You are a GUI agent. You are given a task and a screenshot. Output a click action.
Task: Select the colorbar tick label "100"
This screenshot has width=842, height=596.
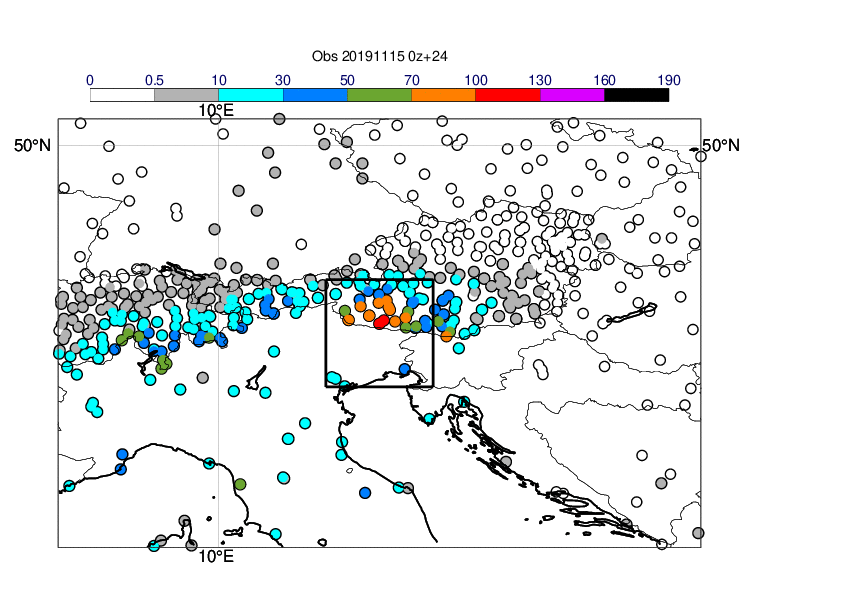[x=476, y=81]
